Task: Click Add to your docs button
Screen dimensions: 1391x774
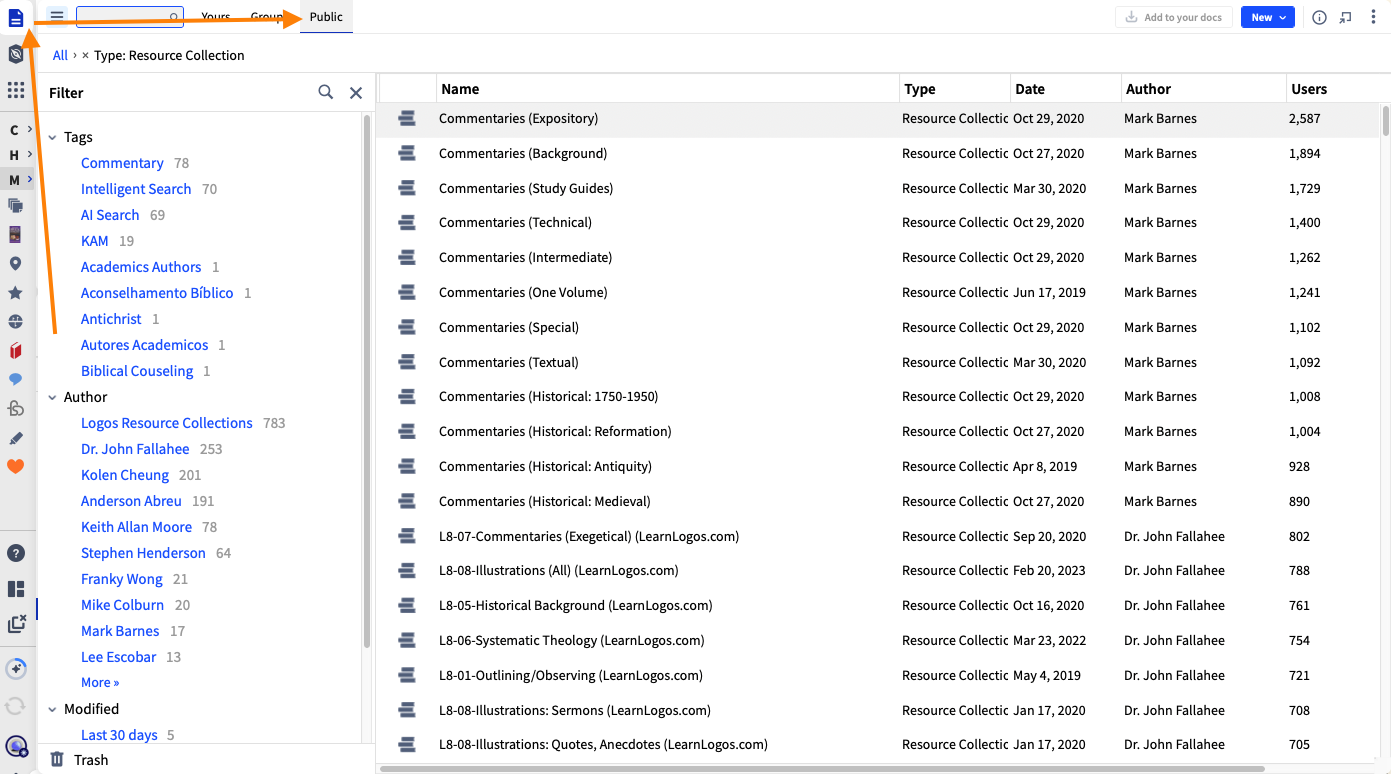Action: click(x=1174, y=17)
